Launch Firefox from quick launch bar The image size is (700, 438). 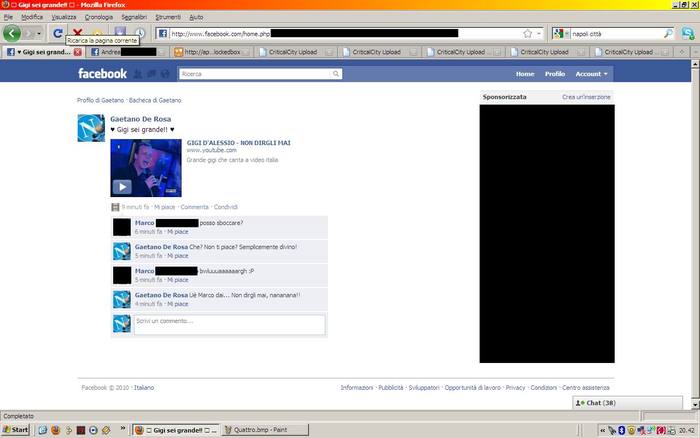coord(55,430)
